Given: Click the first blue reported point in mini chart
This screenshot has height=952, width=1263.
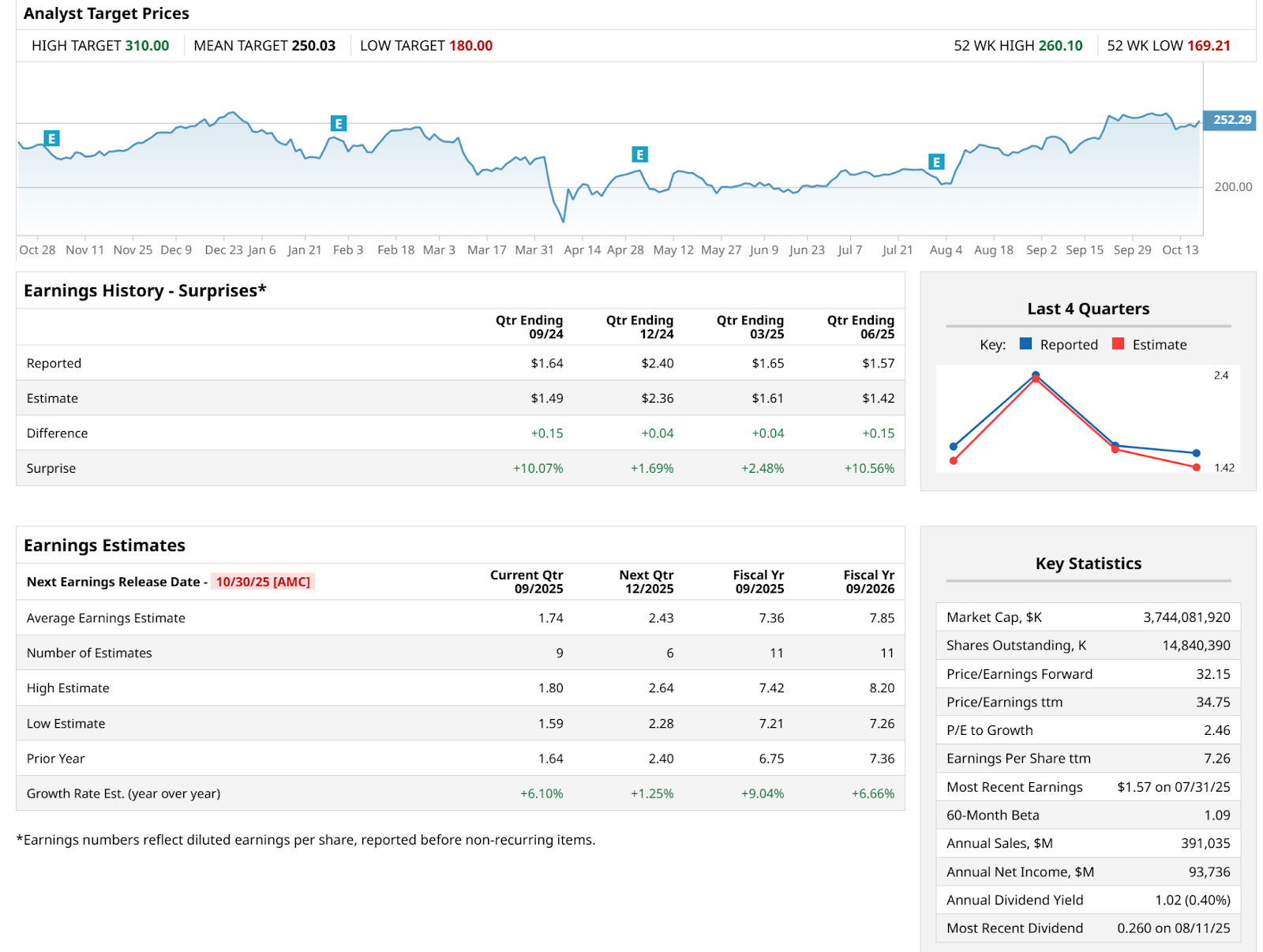Looking at the screenshot, I should pos(954,446).
